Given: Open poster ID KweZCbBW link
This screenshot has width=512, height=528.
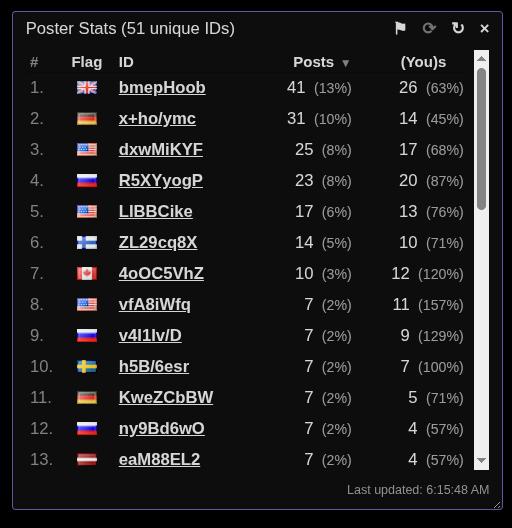Looking at the screenshot, I should tap(166, 397).
